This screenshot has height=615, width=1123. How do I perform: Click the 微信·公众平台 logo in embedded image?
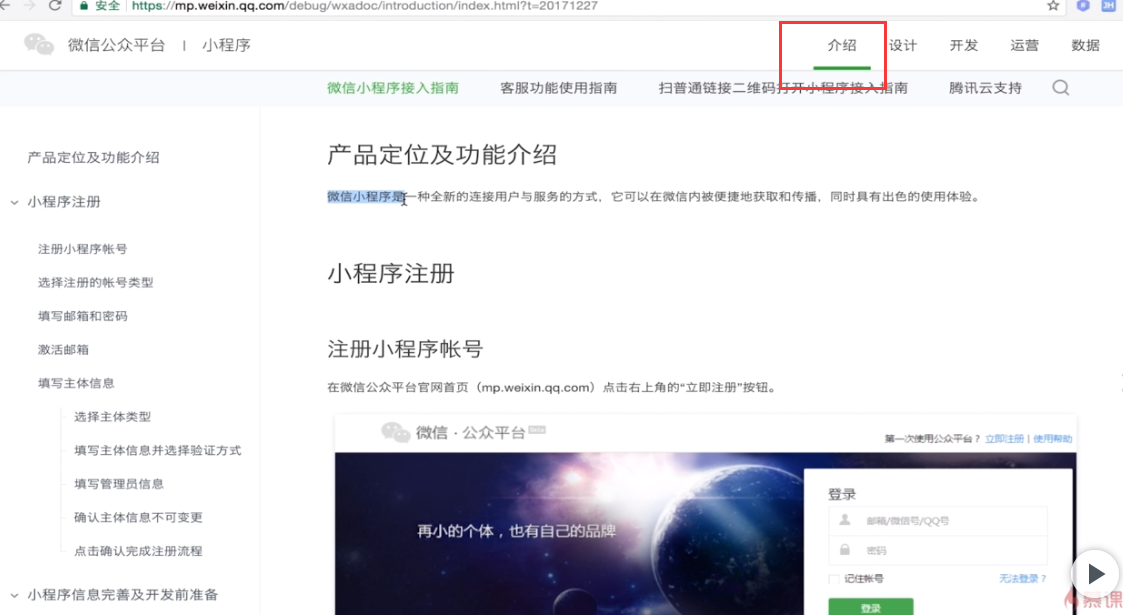(x=463, y=432)
